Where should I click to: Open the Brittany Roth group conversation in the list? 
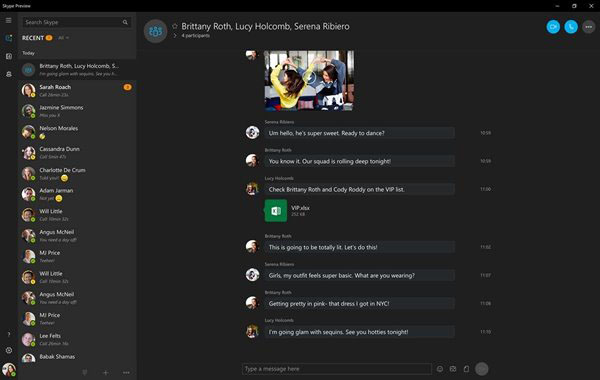tap(77, 70)
